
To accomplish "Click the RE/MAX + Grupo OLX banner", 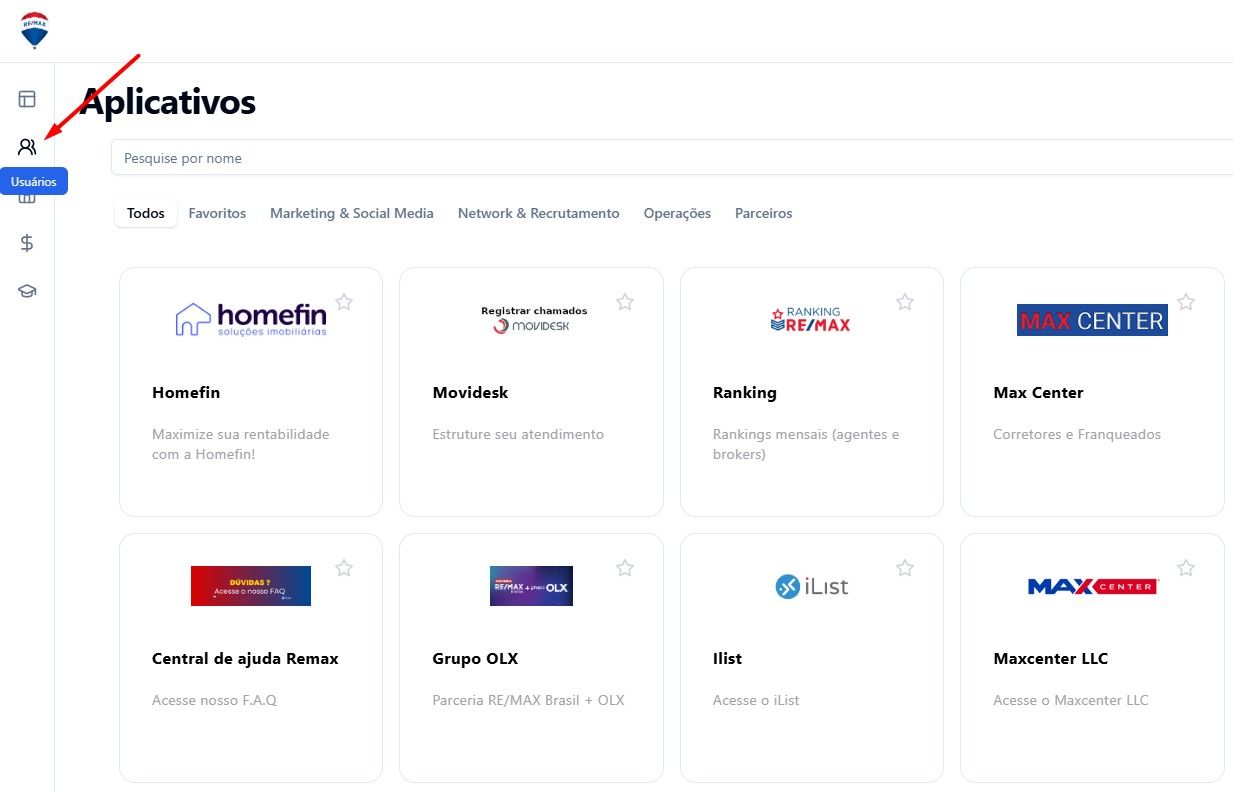I will coord(531,586).
